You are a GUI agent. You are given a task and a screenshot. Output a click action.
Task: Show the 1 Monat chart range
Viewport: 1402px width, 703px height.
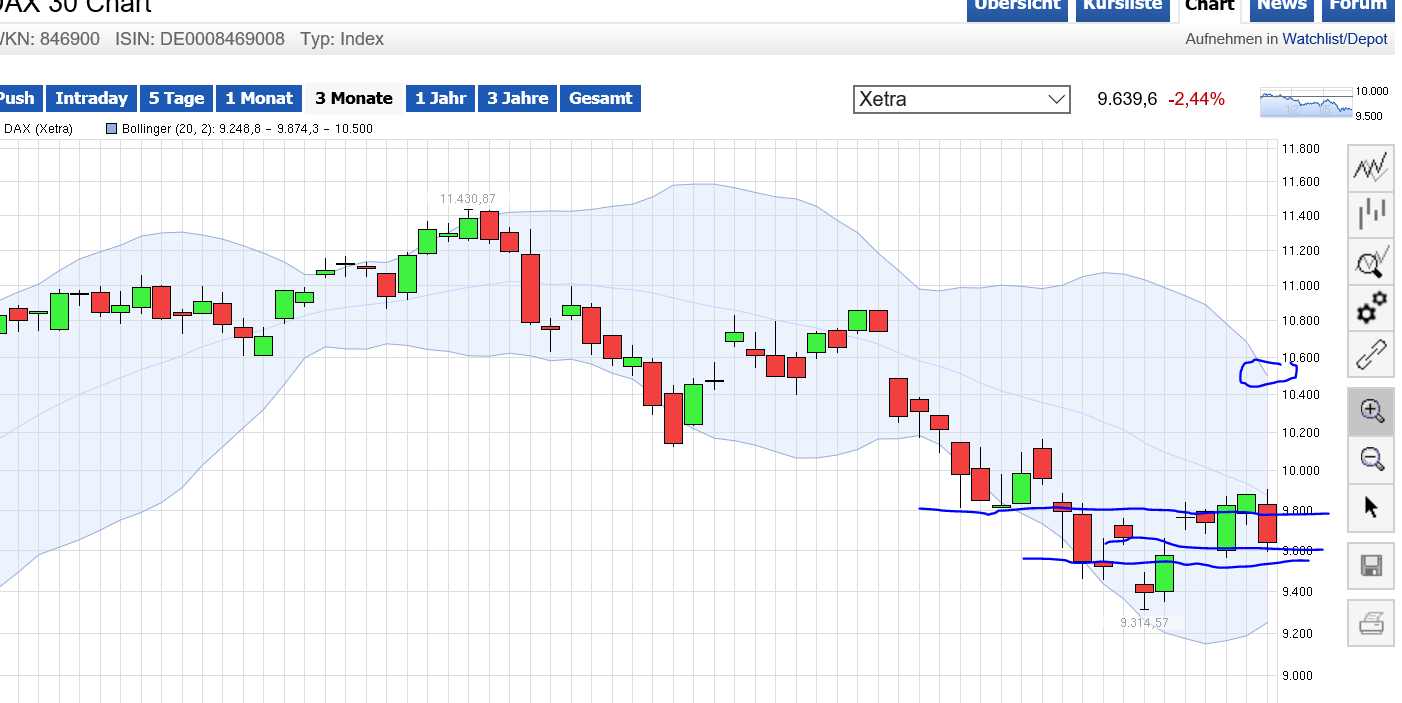[259, 98]
